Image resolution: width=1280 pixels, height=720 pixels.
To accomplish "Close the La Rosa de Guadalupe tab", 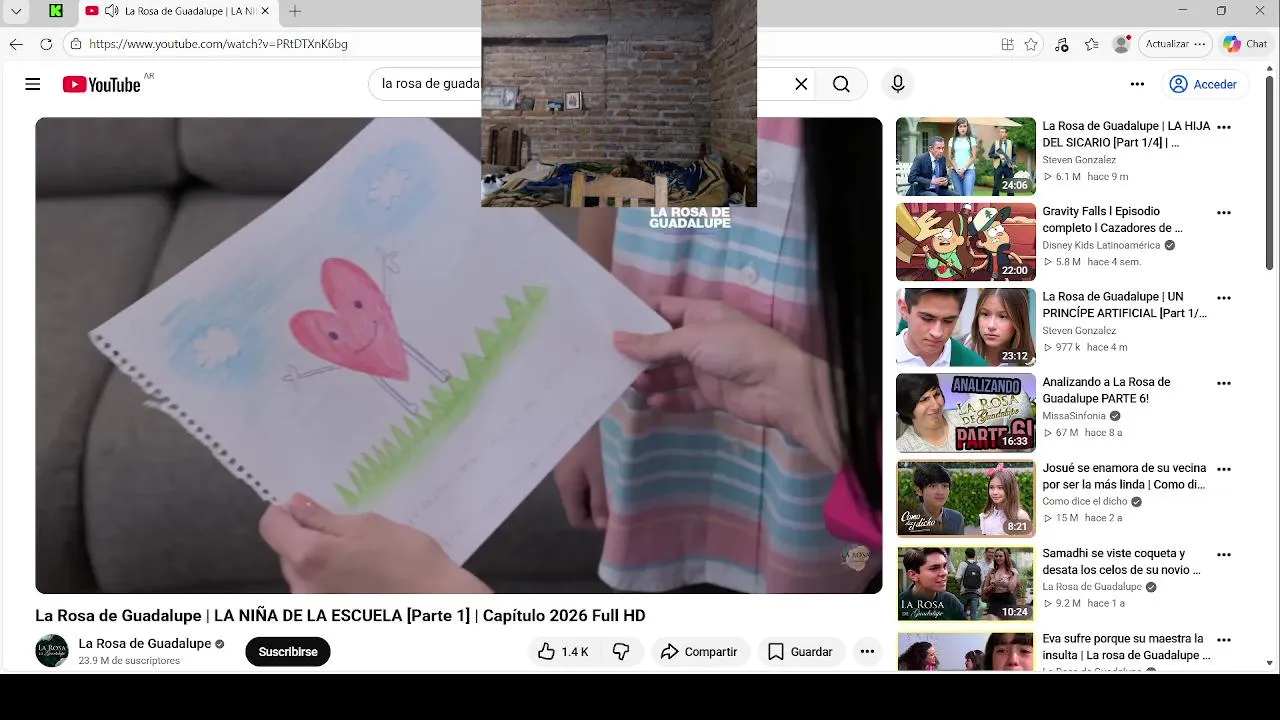I will point(265,11).
